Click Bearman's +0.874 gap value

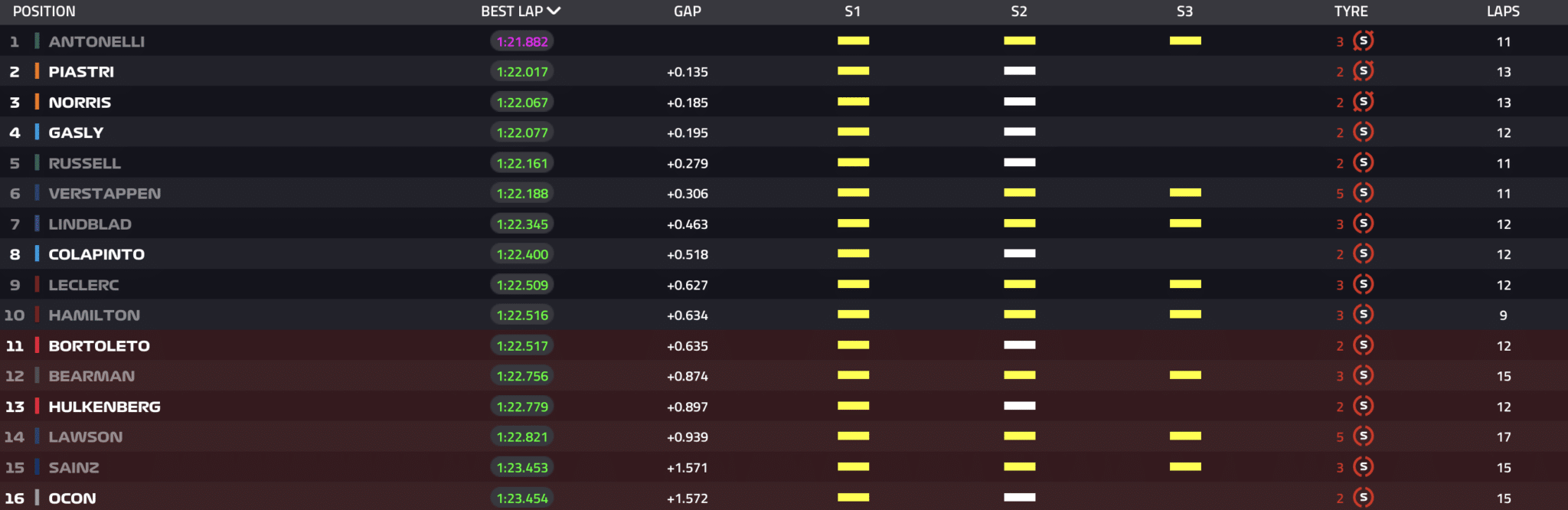pyautogui.click(x=688, y=377)
